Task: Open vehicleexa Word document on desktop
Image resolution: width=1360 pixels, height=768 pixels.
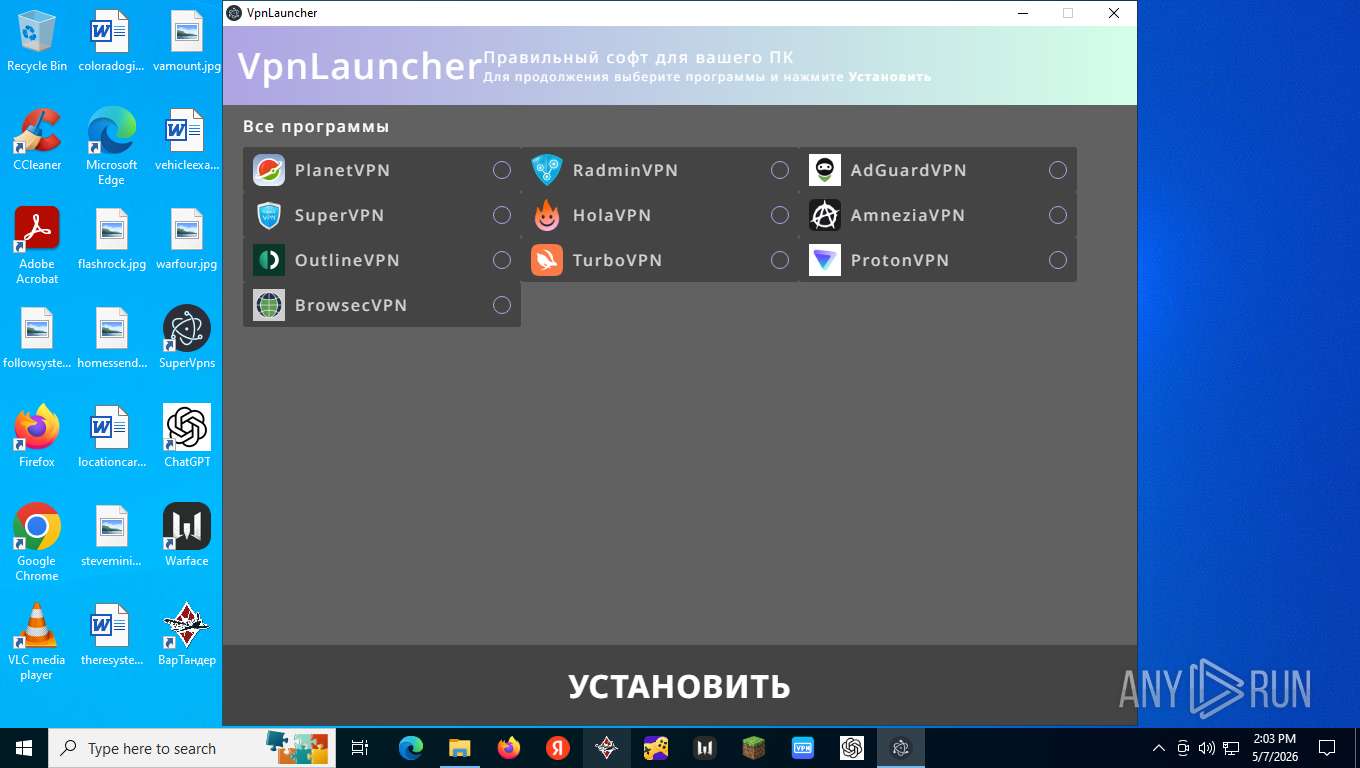Action: [x=187, y=139]
